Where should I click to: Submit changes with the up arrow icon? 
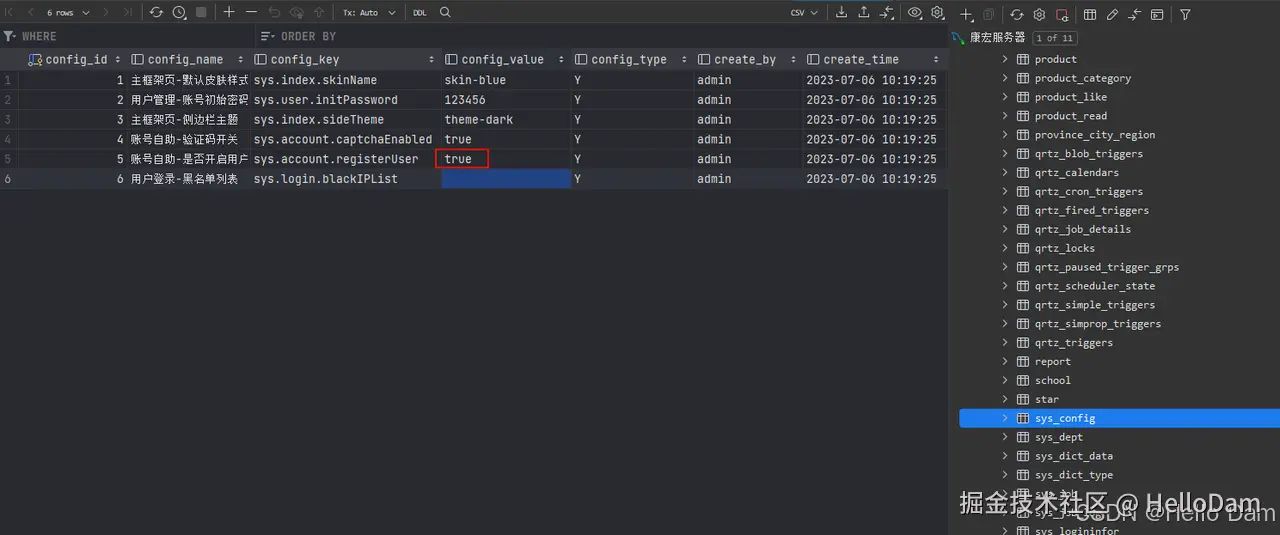coord(319,13)
